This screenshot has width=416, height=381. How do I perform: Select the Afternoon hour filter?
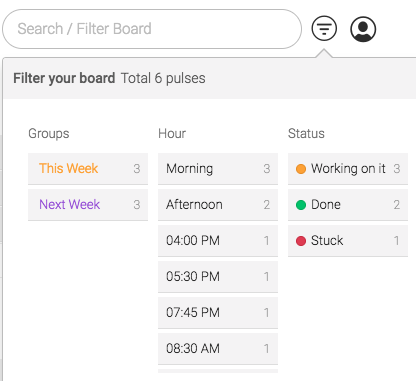point(218,205)
